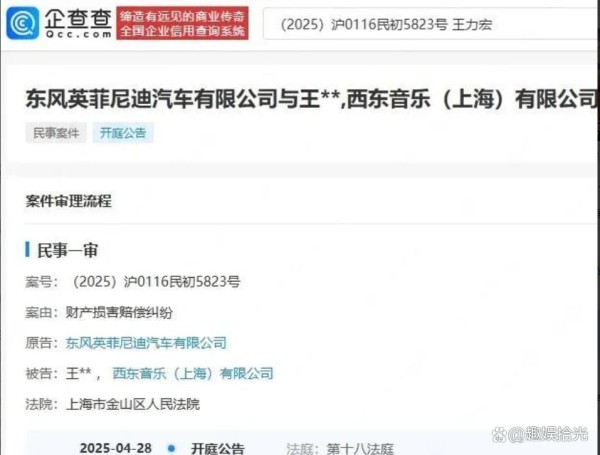Click the 2025-04-28 date entry
Image resolution: width=600 pixels, height=455 pixels.
(116, 448)
